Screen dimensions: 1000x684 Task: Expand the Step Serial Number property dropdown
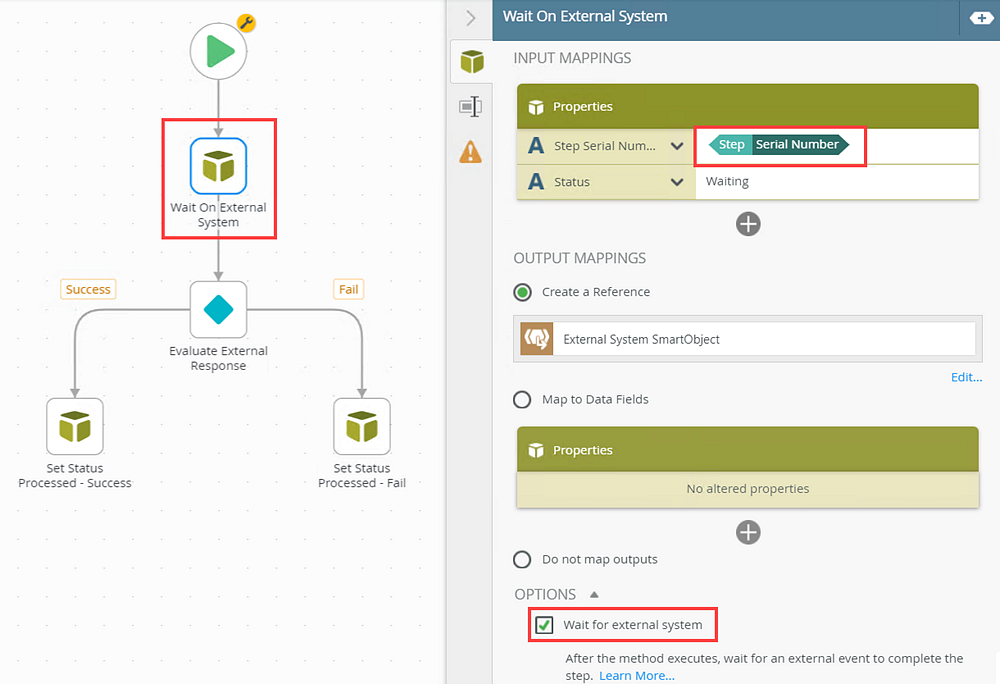677,146
